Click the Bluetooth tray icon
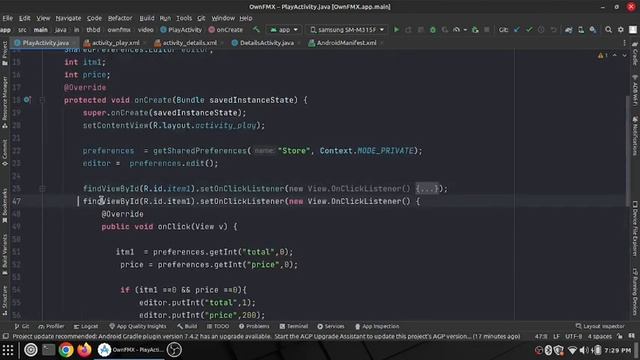Viewport: 640px width, 360px height. coord(549,350)
